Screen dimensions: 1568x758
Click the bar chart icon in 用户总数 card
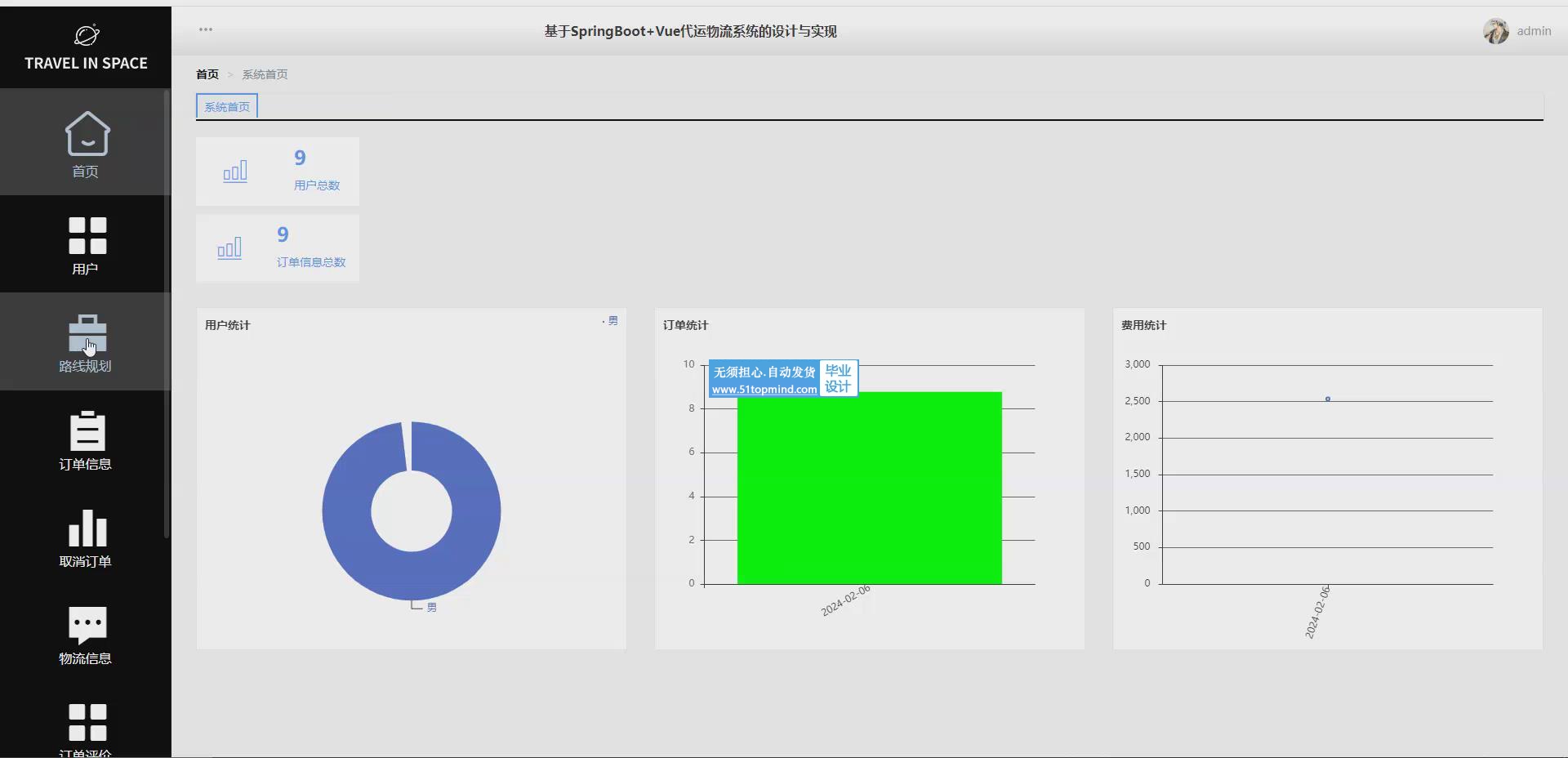[x=235, y=172]
